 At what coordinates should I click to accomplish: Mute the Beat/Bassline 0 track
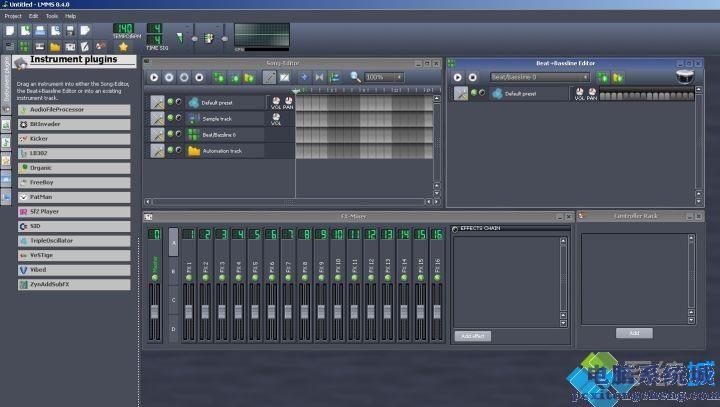170,134
